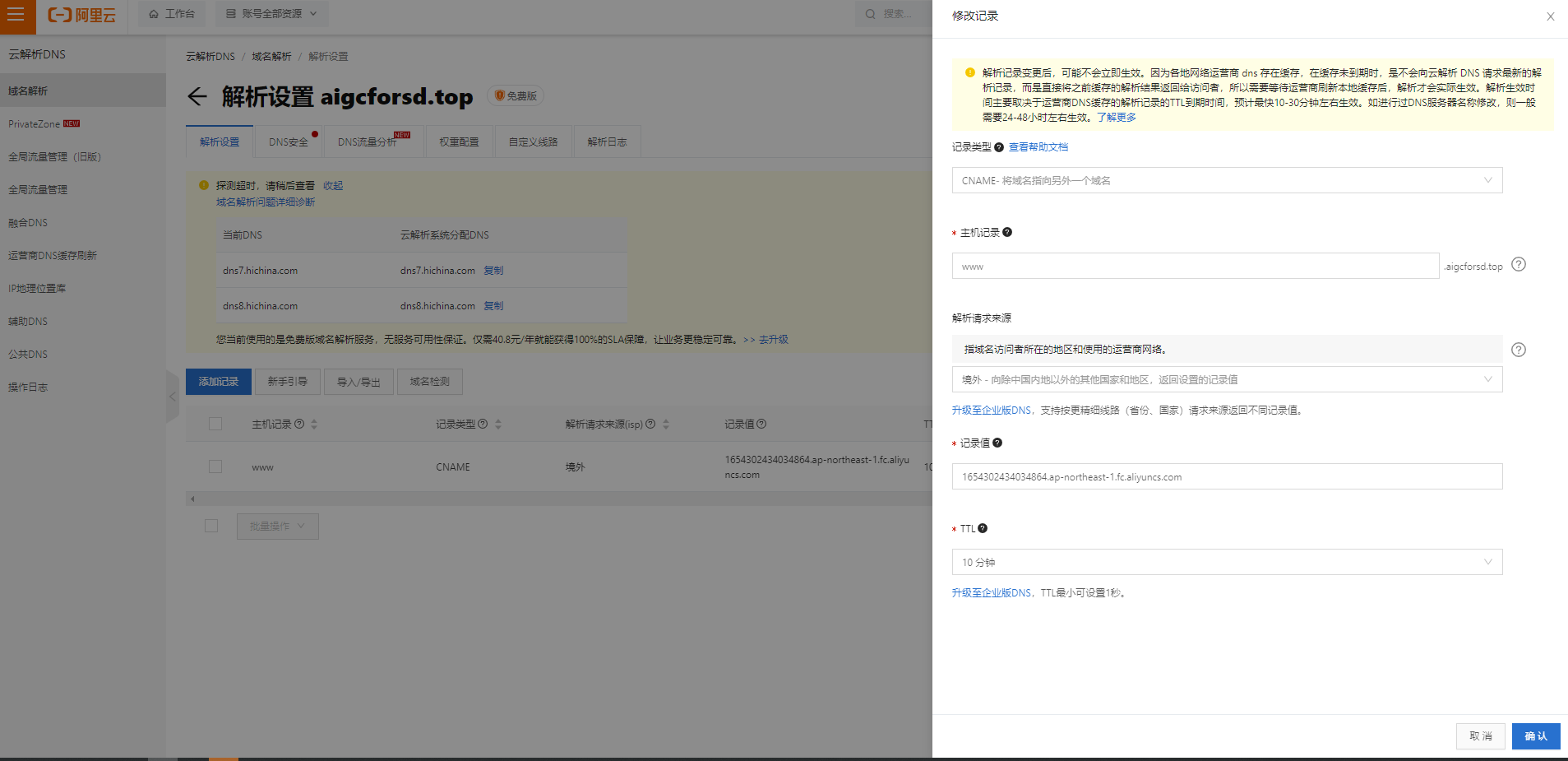Switch to the 自定义线路 tab

(x=533, y=142)
